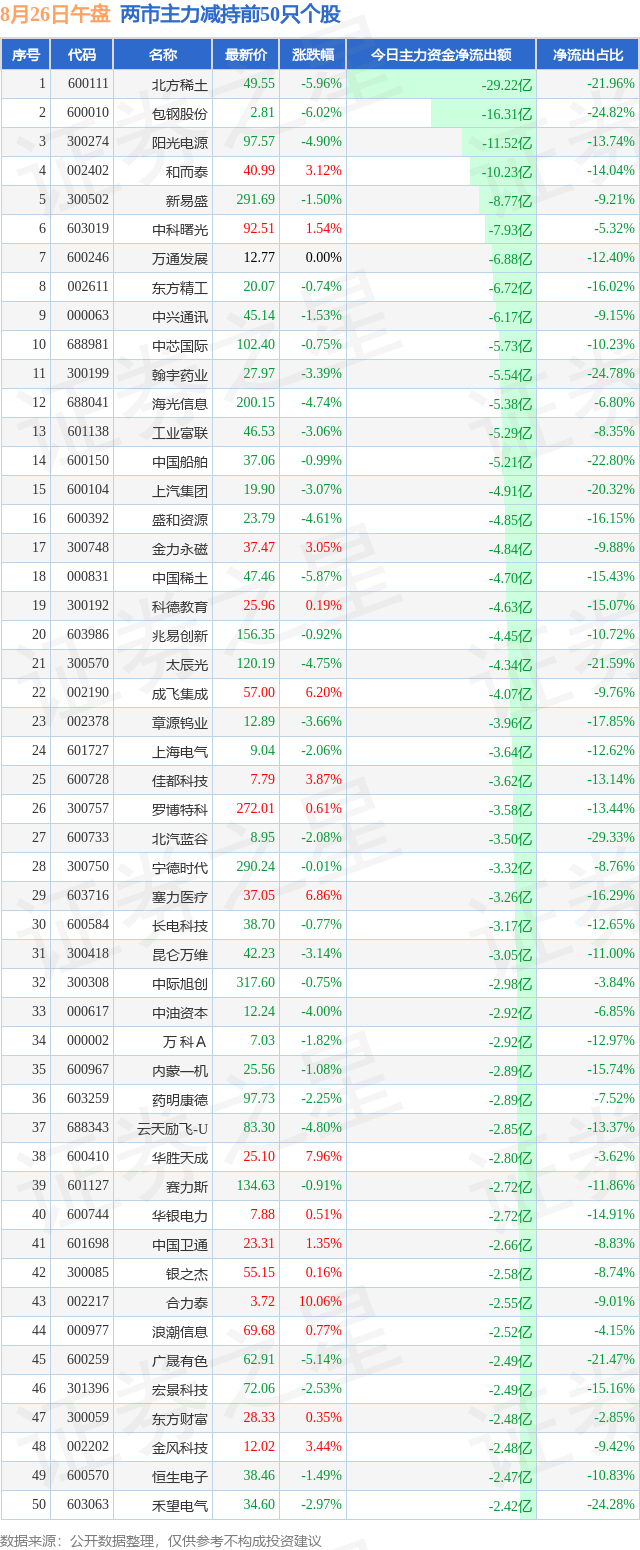Click the 序号 column header

pyautogui.click(x=26, y=55)
